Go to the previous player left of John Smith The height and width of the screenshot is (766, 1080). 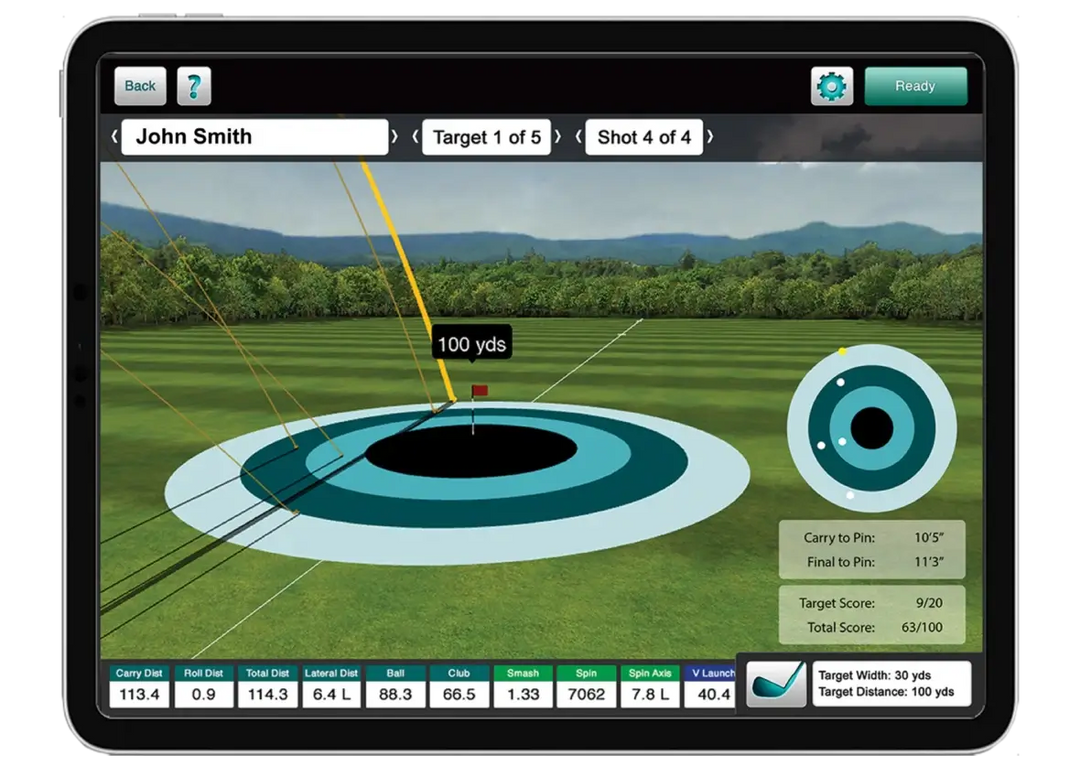coord(115,137)
